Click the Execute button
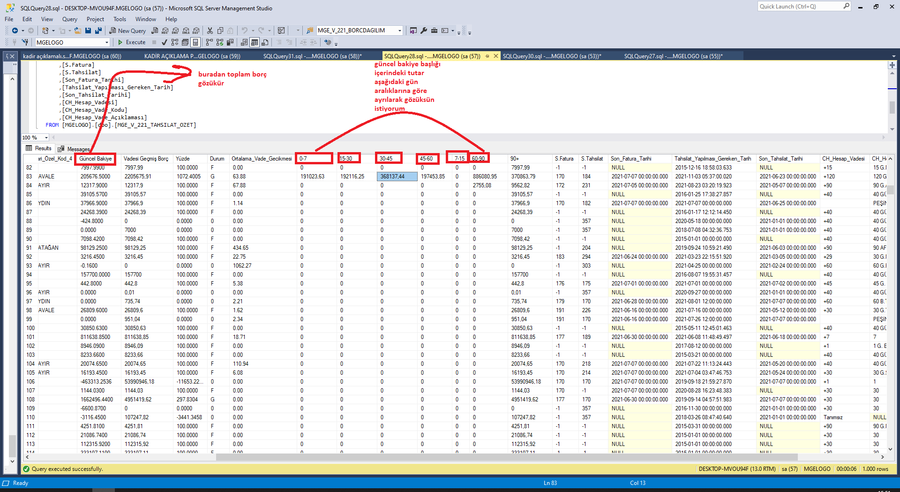Screen dimensions: 900x492 pos(131,42)
